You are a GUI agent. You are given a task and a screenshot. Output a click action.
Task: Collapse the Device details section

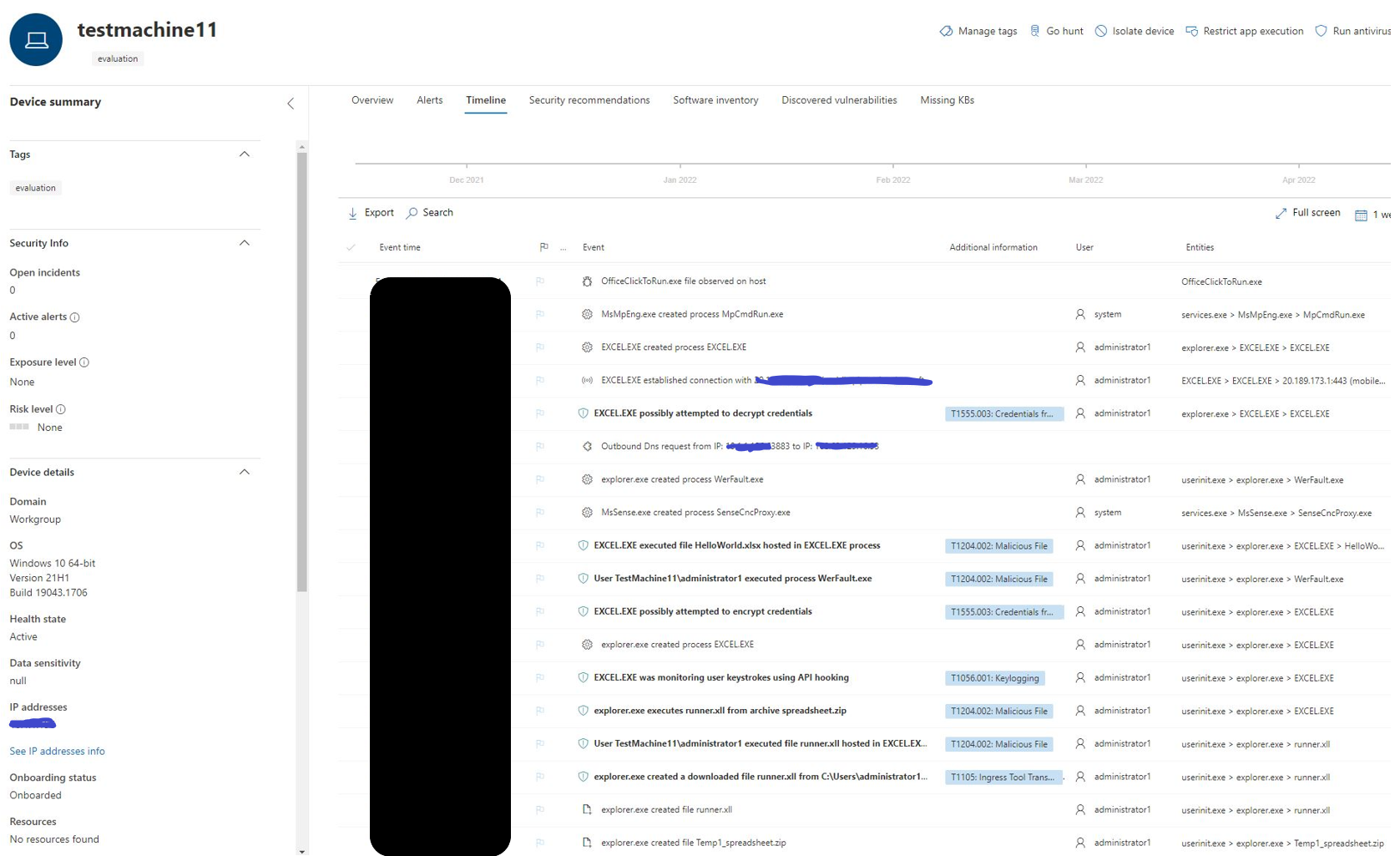point(245,472)
